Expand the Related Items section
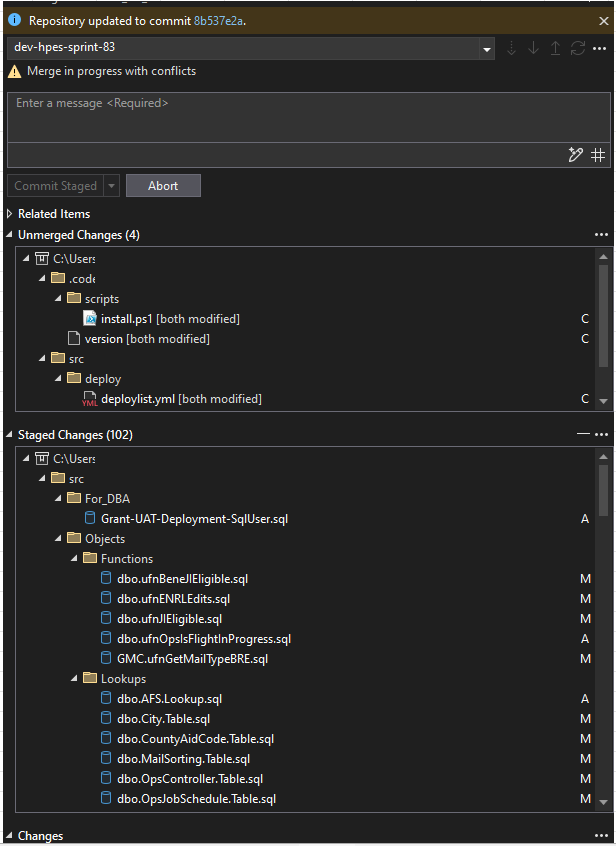616x846 pixels. (x=10, y=214)
